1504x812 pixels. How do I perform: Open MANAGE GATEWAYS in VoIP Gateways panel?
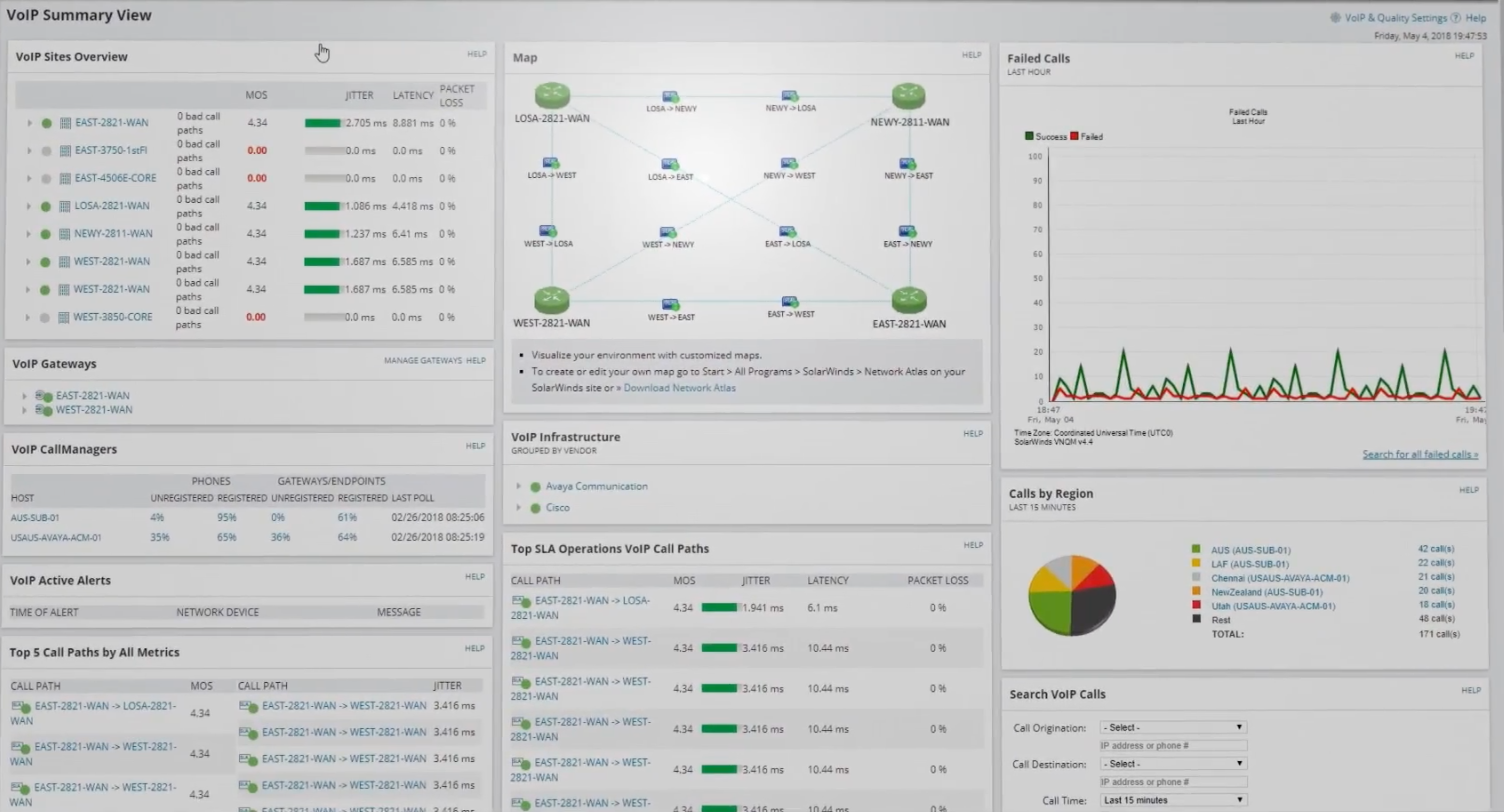coord(422,360)
